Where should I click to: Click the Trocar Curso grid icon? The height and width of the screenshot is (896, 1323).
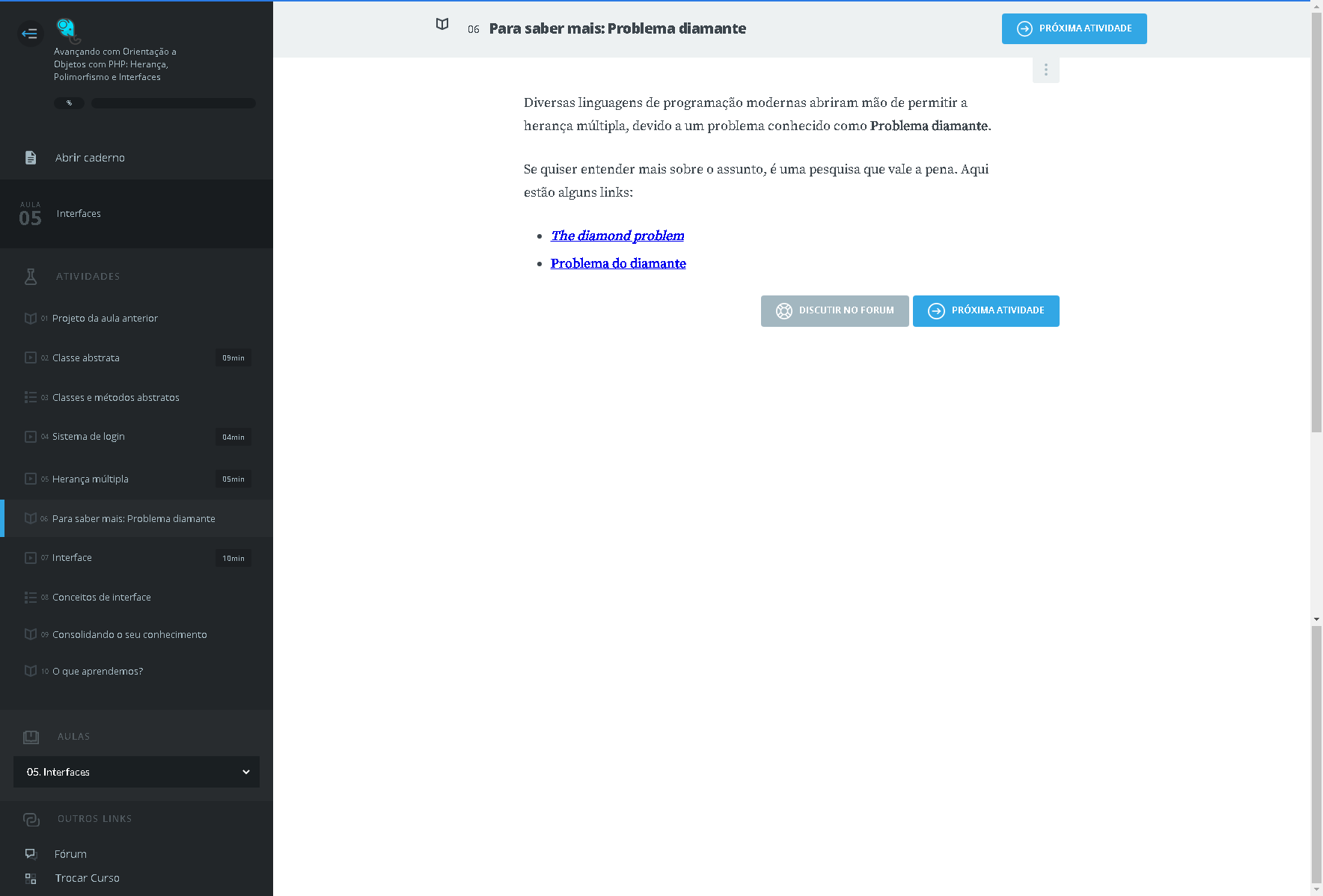[31, 879]
